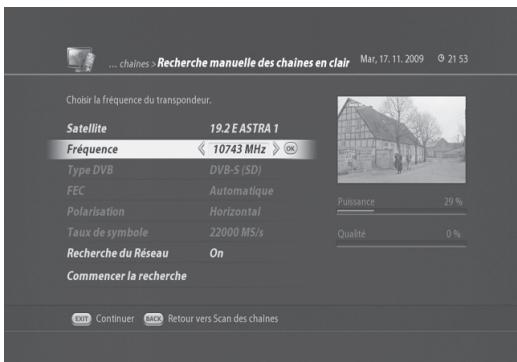Select the Polarisation row
The width and height of the screenshot is (517, 362).
(x=182, y=211)
